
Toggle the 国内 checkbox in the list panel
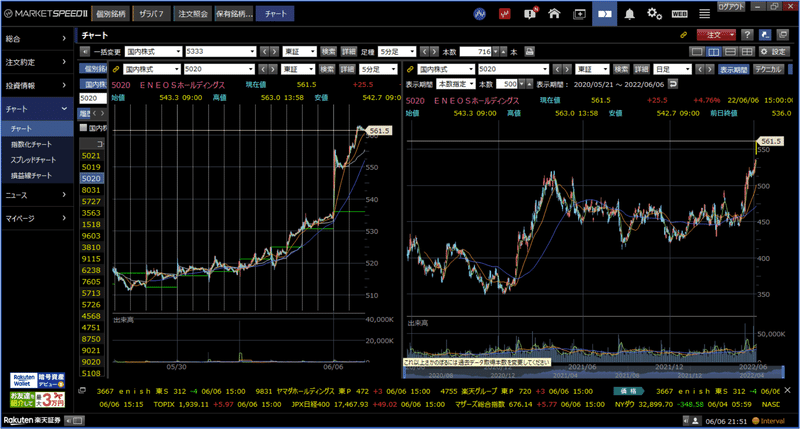point(84,128)
